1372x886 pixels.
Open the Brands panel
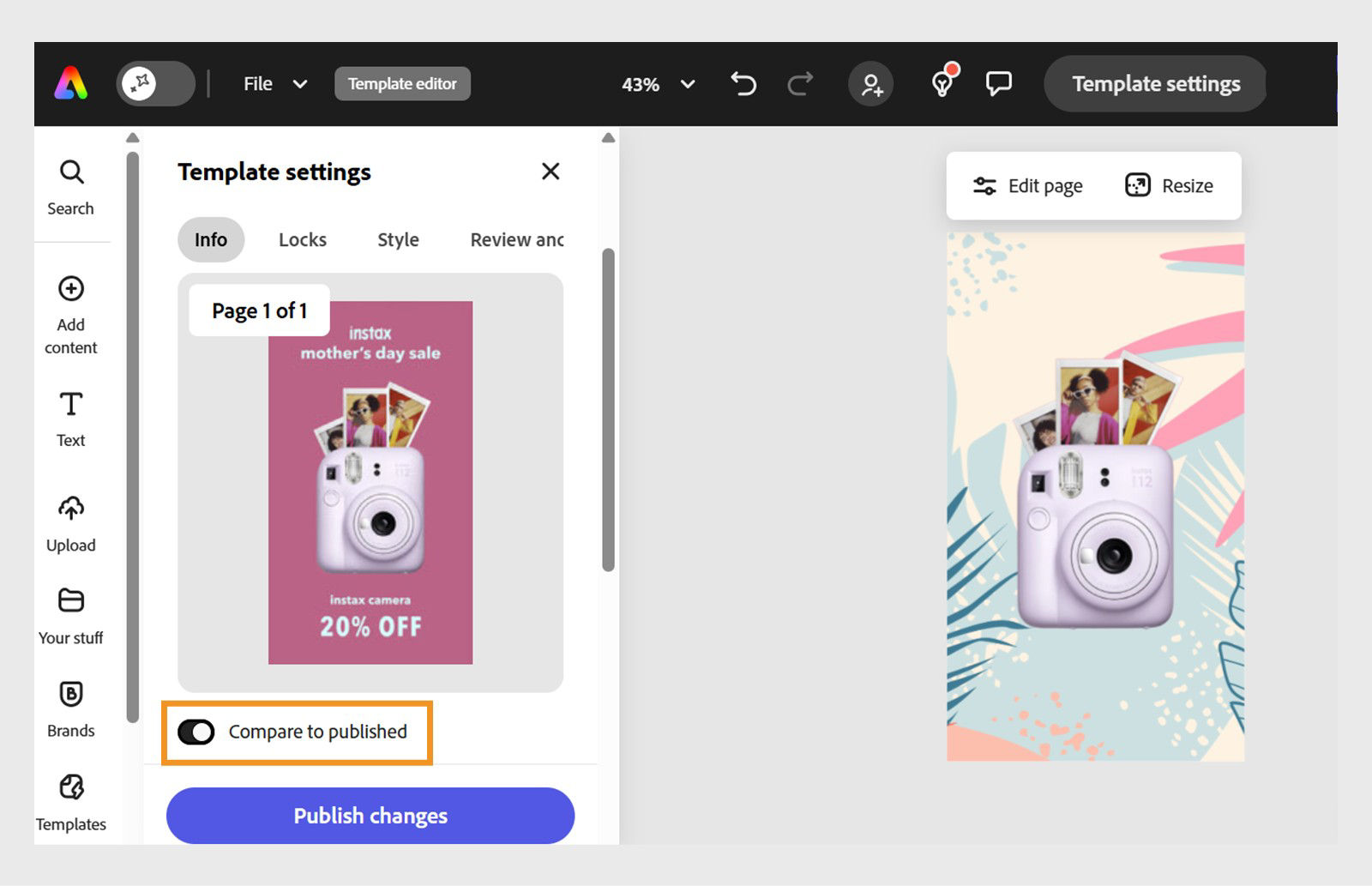pyautogui.click(x=71, y=708)
